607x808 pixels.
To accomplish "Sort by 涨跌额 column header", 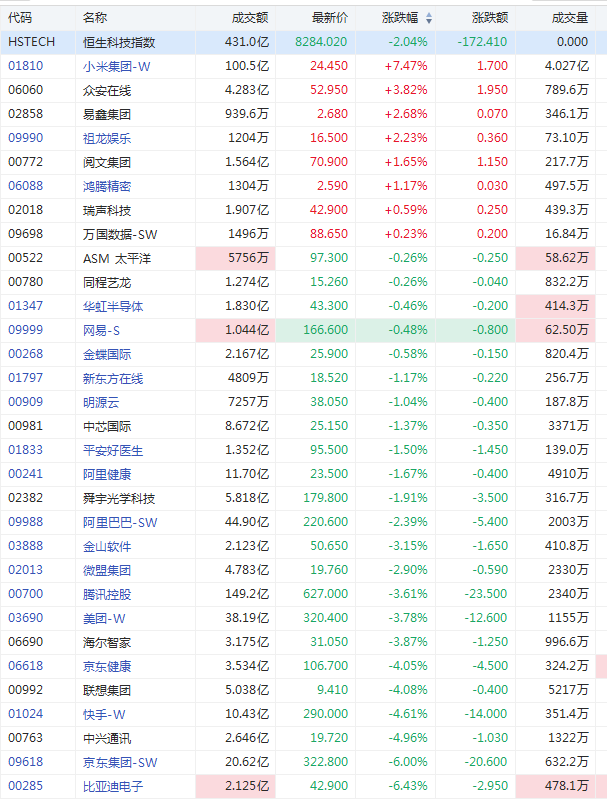I will [490, 18].
